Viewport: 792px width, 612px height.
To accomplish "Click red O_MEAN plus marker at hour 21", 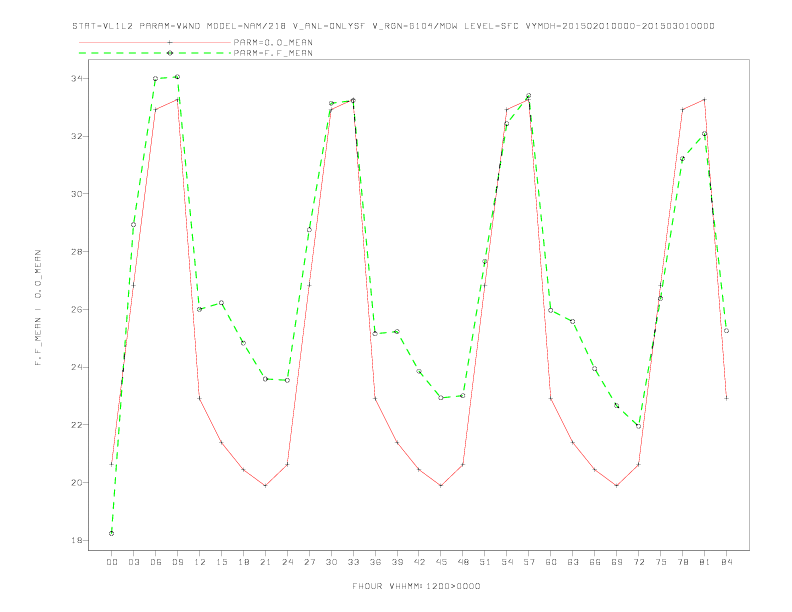I will pyautogui.click(x=265, y=486).
